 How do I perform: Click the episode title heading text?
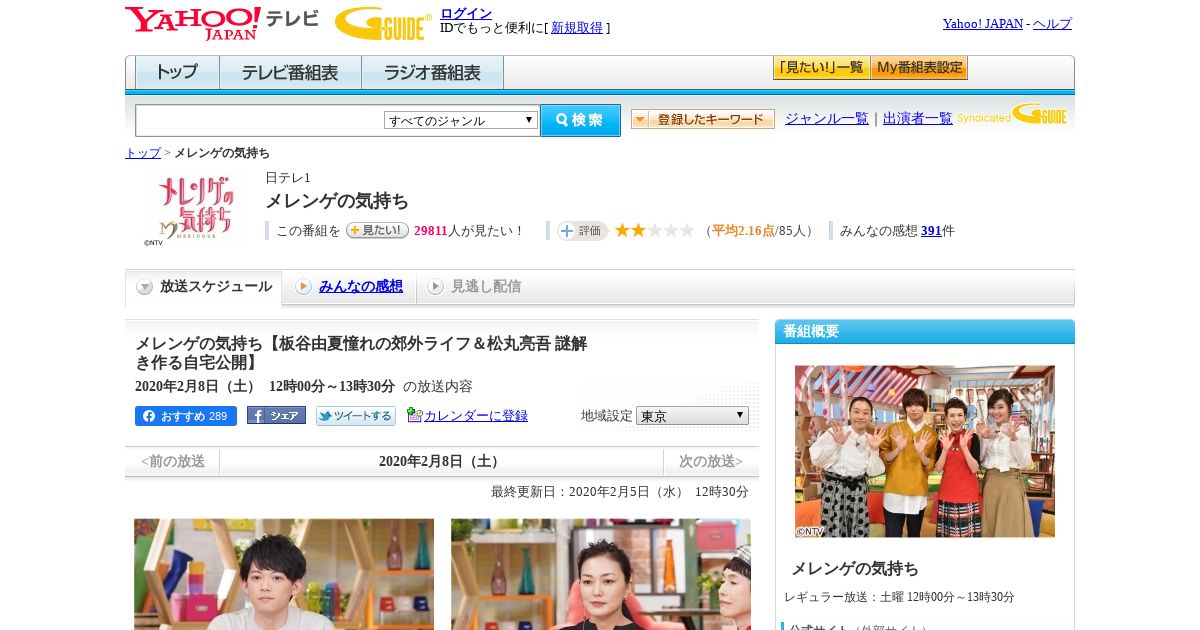(361, 353)
